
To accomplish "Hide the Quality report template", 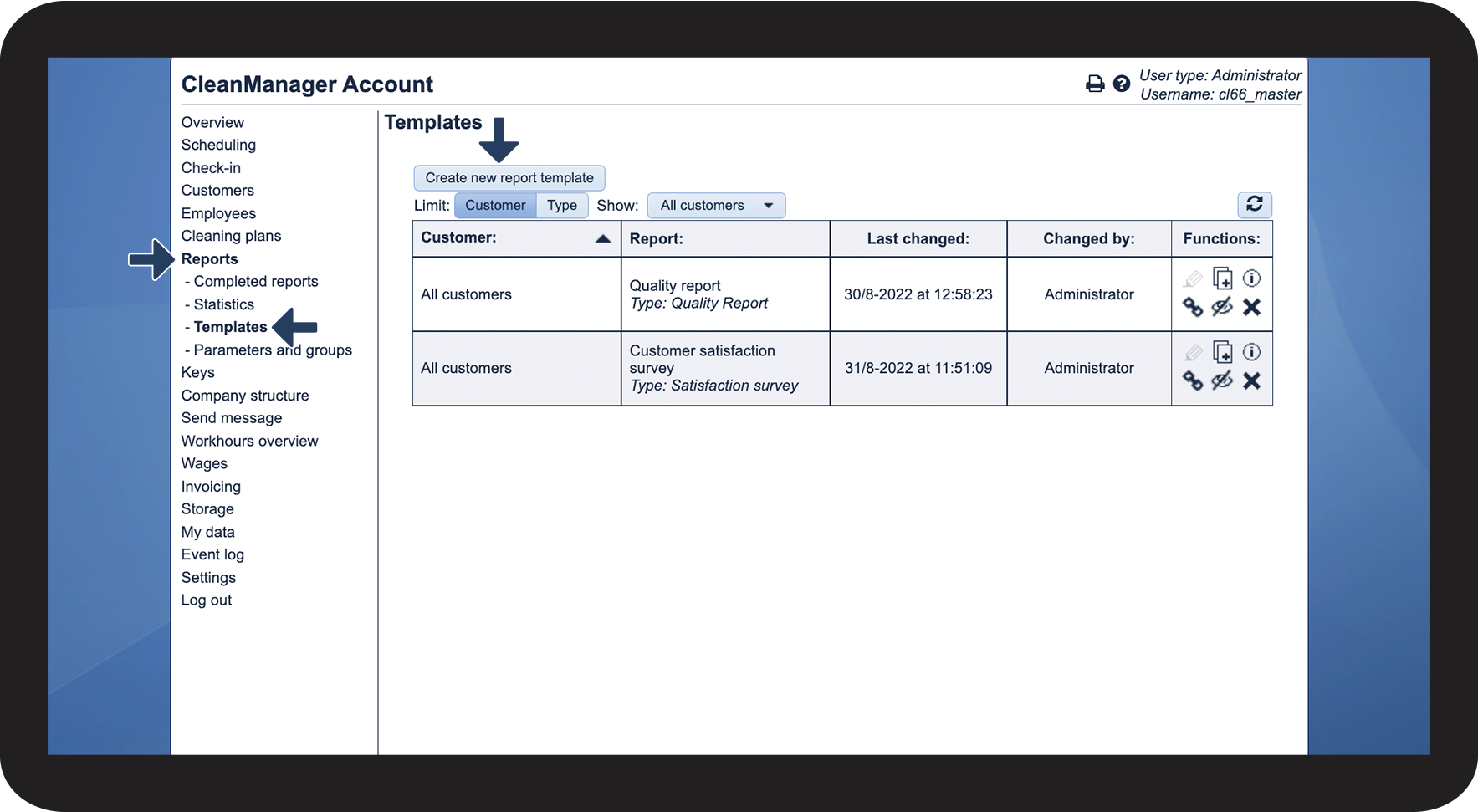I will [x=1222, y=307].
